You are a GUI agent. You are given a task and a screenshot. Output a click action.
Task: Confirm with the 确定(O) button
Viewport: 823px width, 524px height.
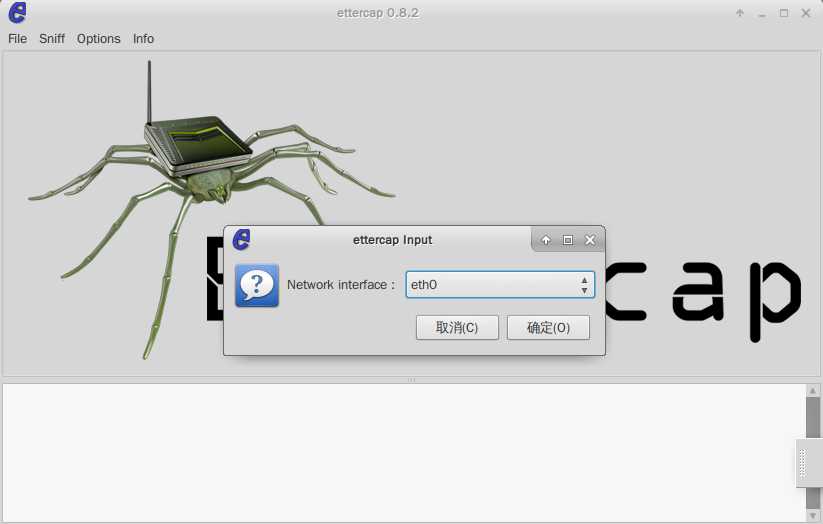548,328
